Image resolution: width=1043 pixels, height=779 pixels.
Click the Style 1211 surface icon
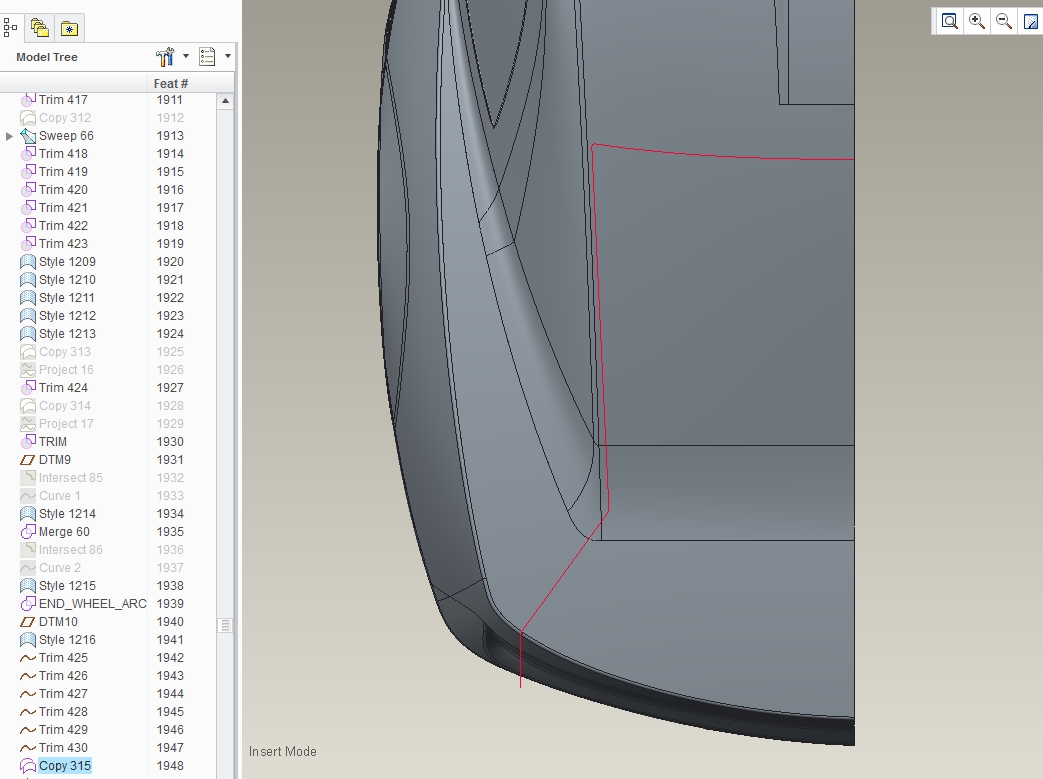pos(28,297)
